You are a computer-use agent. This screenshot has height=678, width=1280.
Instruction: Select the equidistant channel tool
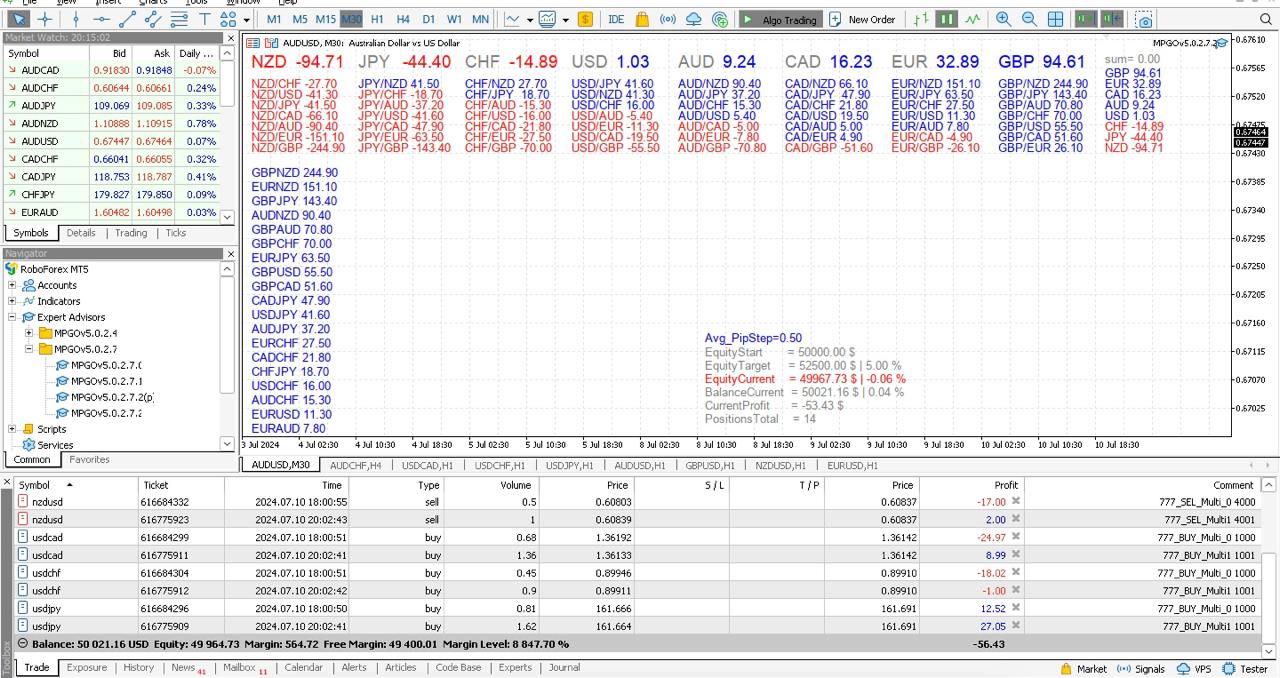click(x=153, y=19)
